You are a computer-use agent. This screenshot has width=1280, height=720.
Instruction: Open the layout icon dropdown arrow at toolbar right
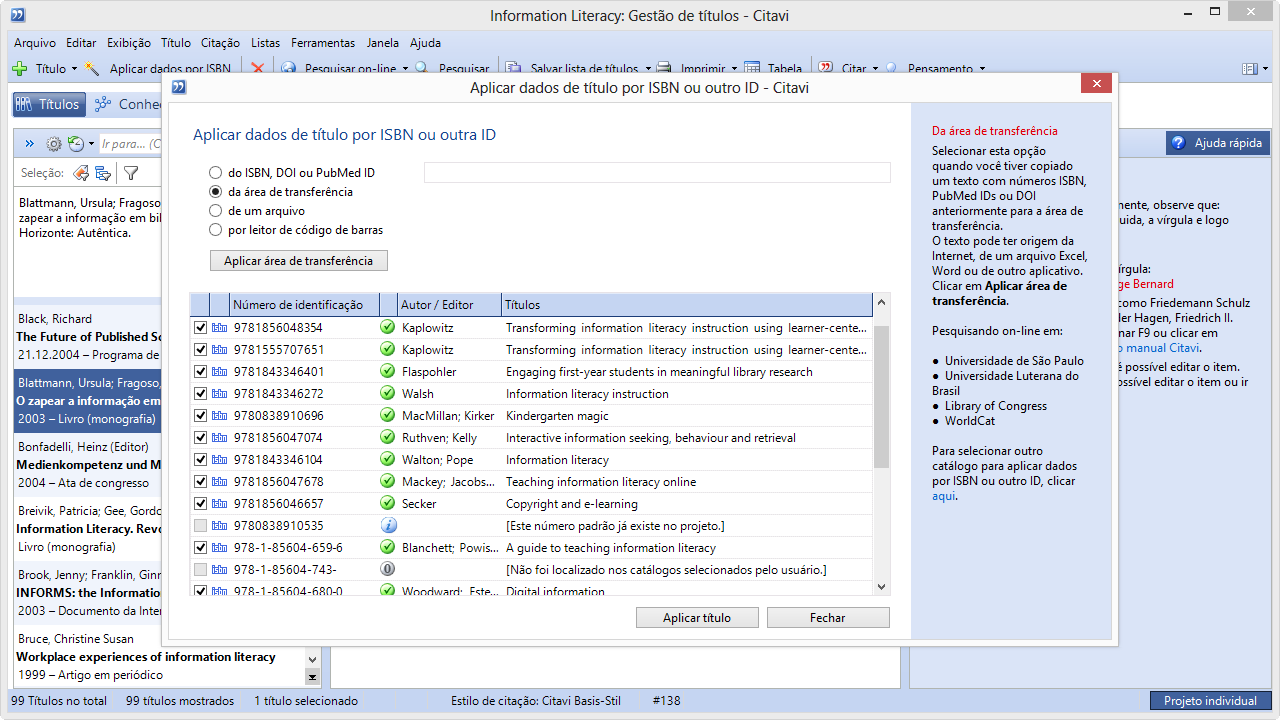(x=1265, y=69)
